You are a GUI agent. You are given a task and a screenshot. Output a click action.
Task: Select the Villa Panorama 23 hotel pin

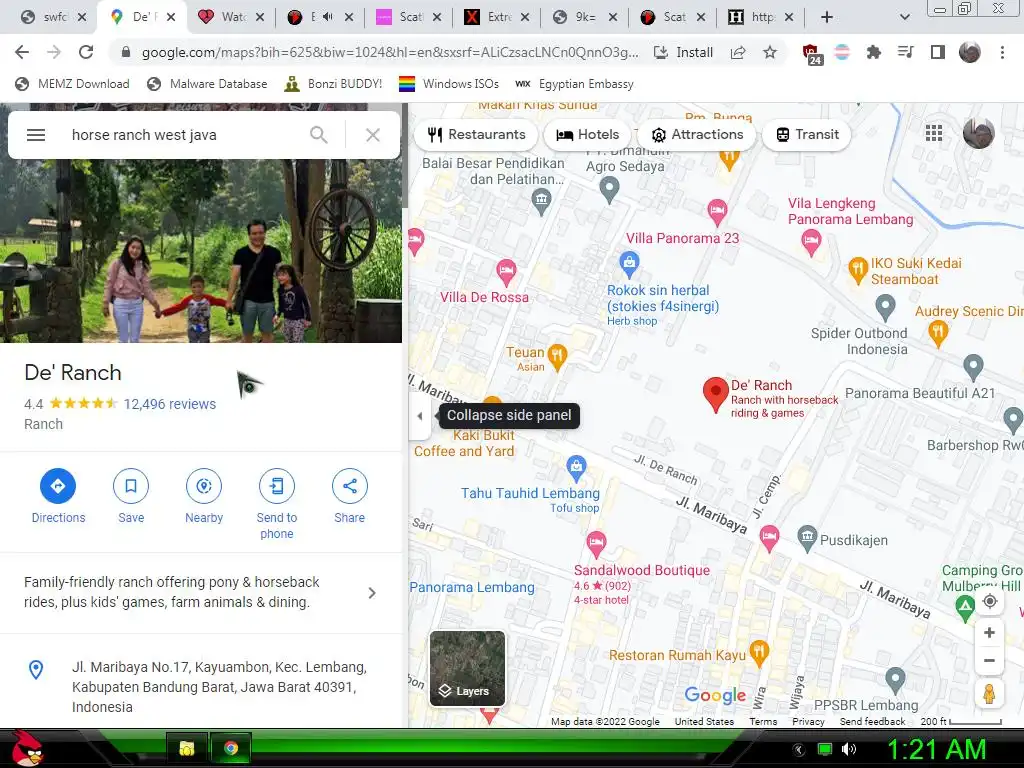pos(717,211)
